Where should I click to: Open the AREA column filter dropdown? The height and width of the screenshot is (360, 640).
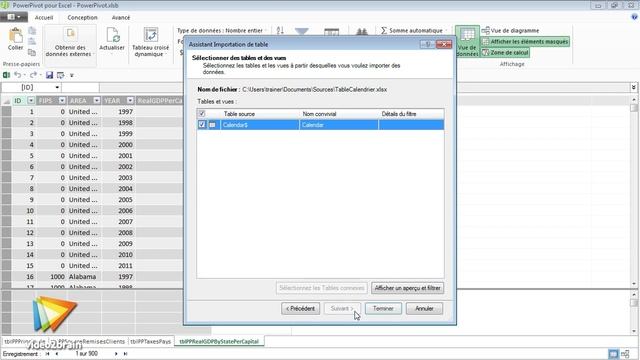coord(97,100)
